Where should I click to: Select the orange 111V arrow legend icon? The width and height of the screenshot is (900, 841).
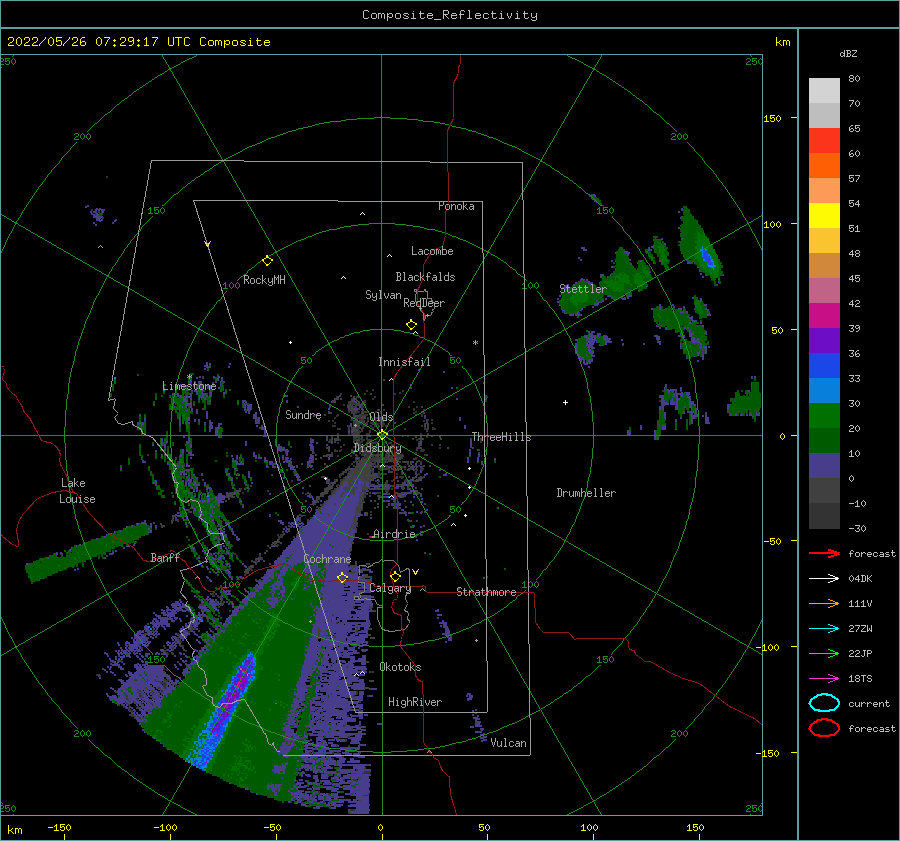(824, 603)
